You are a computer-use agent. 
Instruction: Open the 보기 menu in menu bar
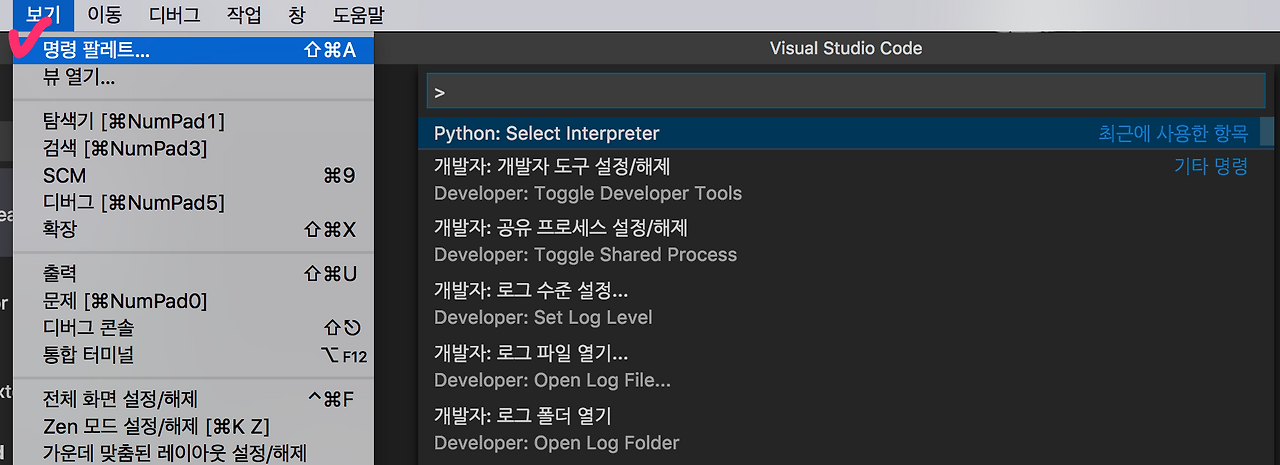(x=43, y=15)
